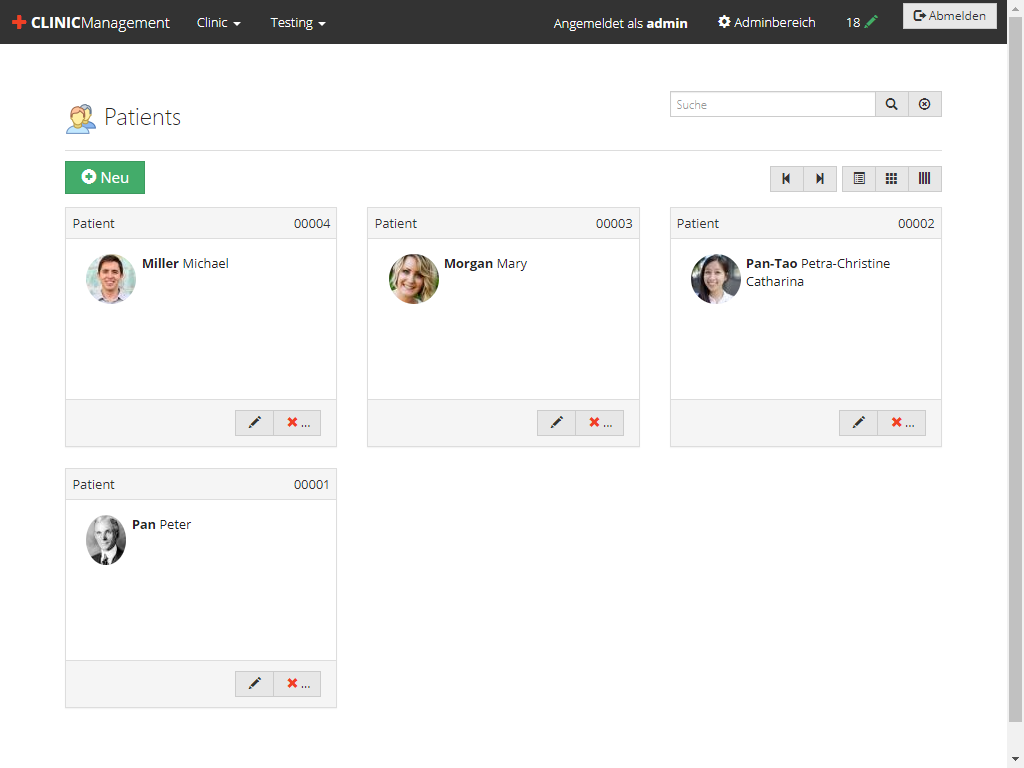Select the name Morgan Mary
Screen dimensions: 1024x768
coord(485,264)
